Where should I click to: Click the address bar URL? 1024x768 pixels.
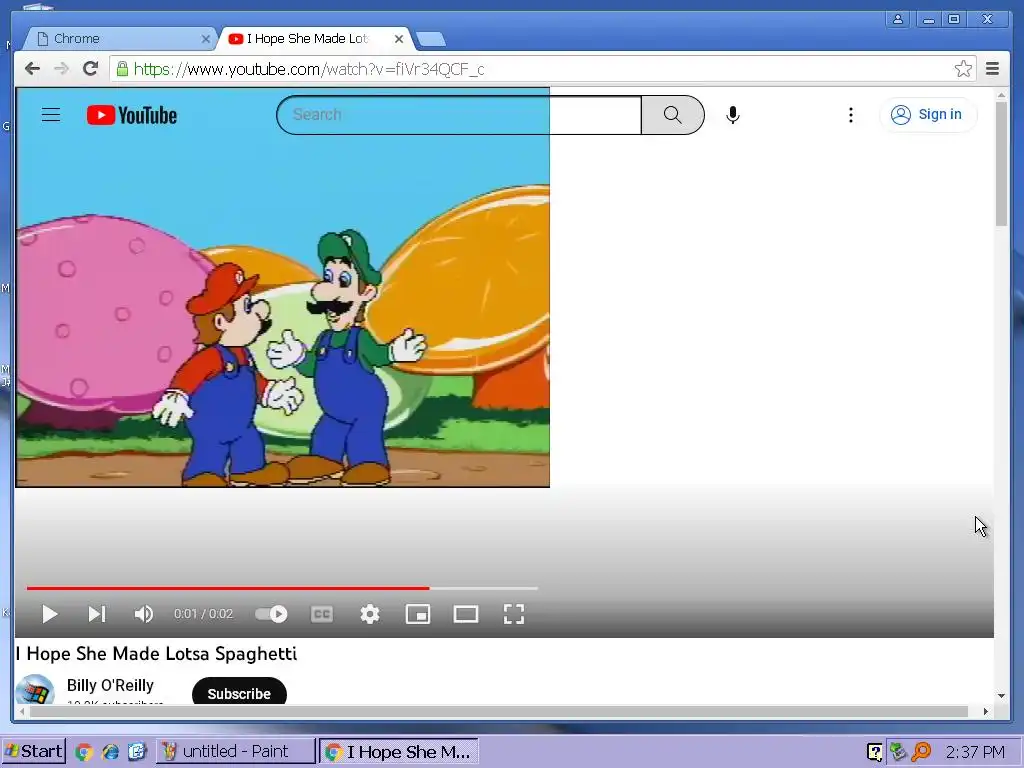(x=309, y=69)
